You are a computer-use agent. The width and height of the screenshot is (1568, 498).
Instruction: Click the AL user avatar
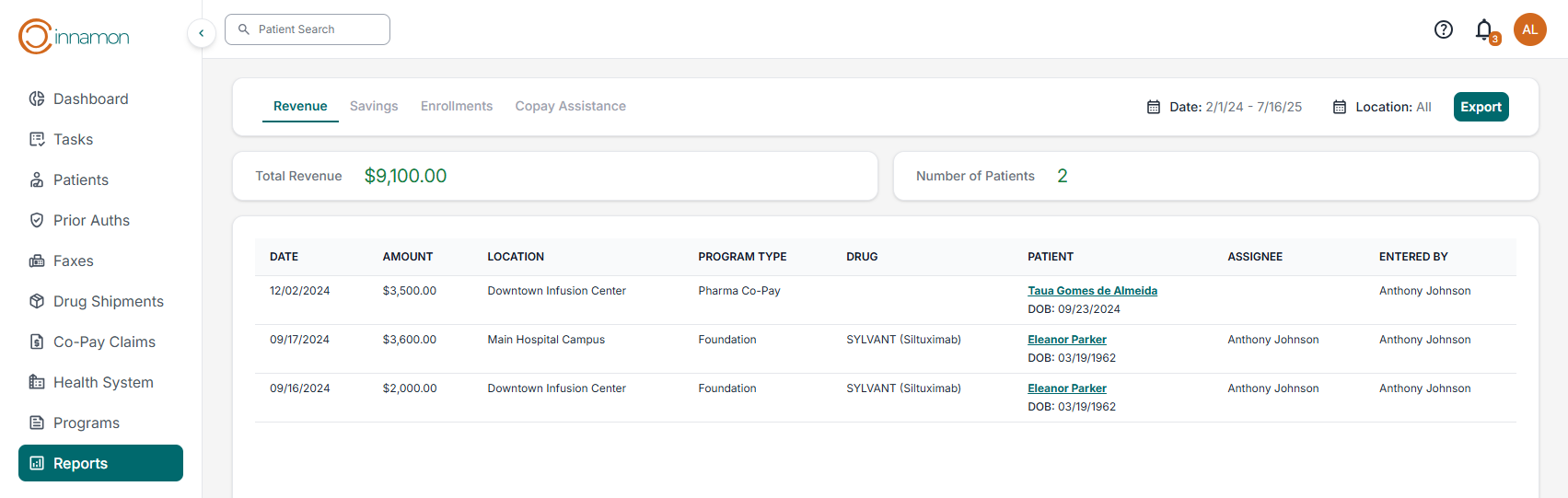(x=1529, y=29)
